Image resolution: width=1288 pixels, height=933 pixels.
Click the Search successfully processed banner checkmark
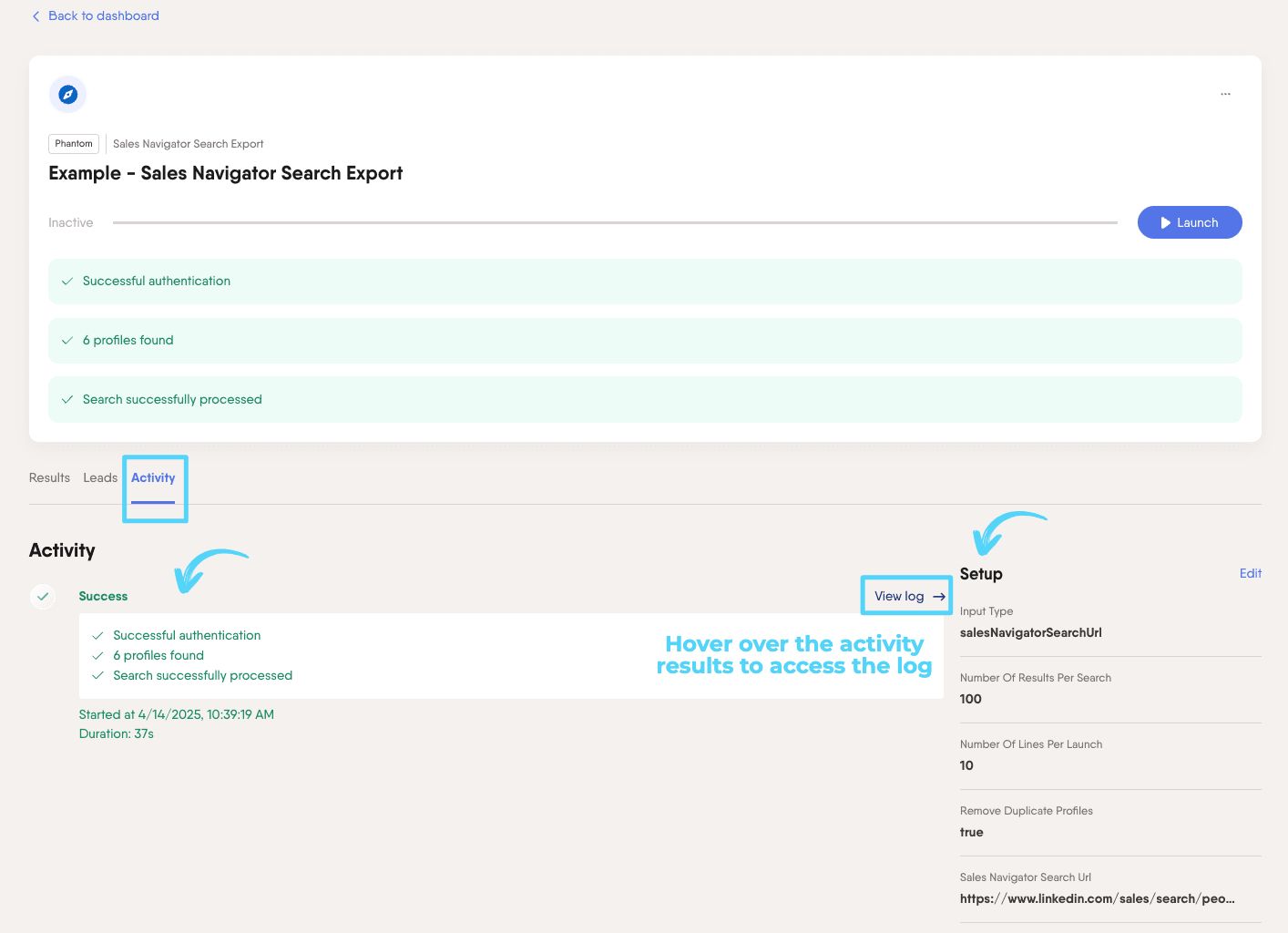tap(66, 400)
